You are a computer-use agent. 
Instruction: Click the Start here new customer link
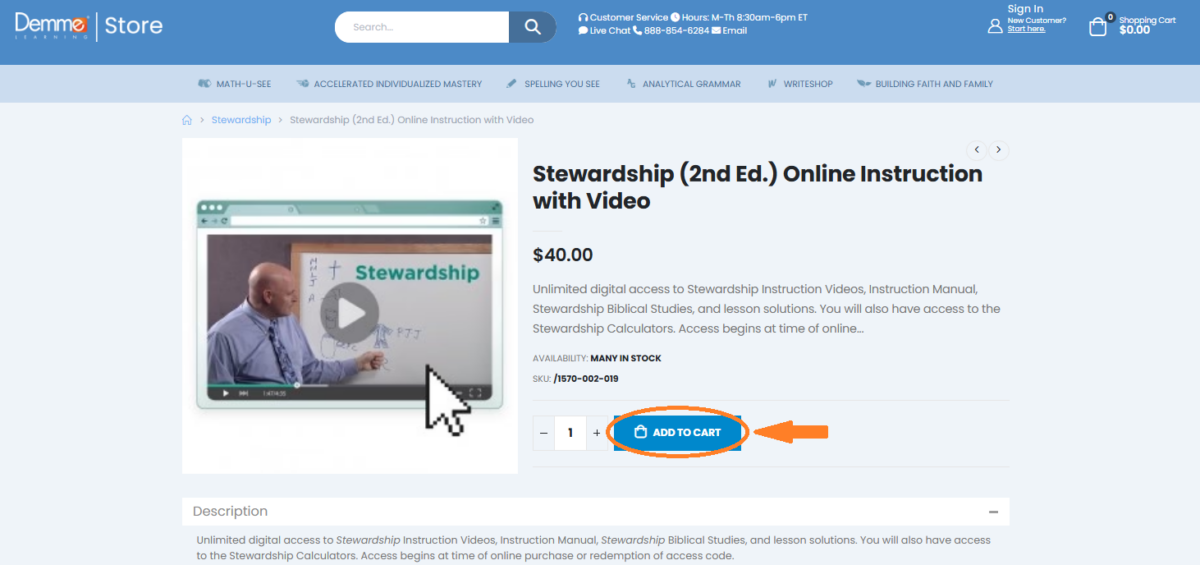[1026, 29]
